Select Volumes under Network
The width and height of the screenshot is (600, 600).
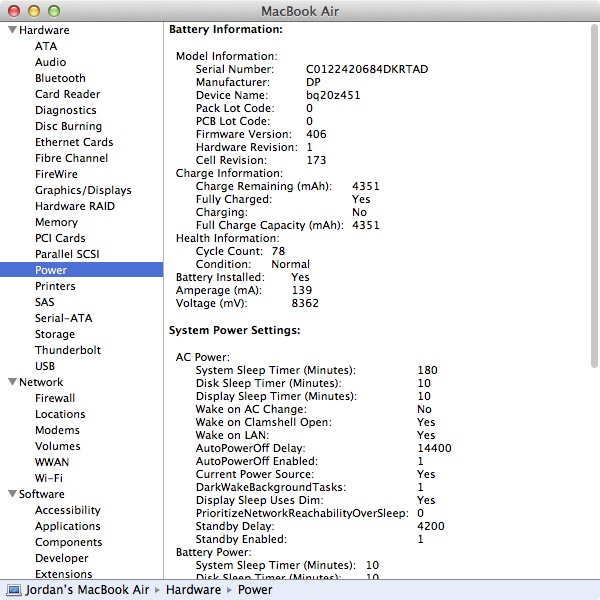tap(58, 446)
